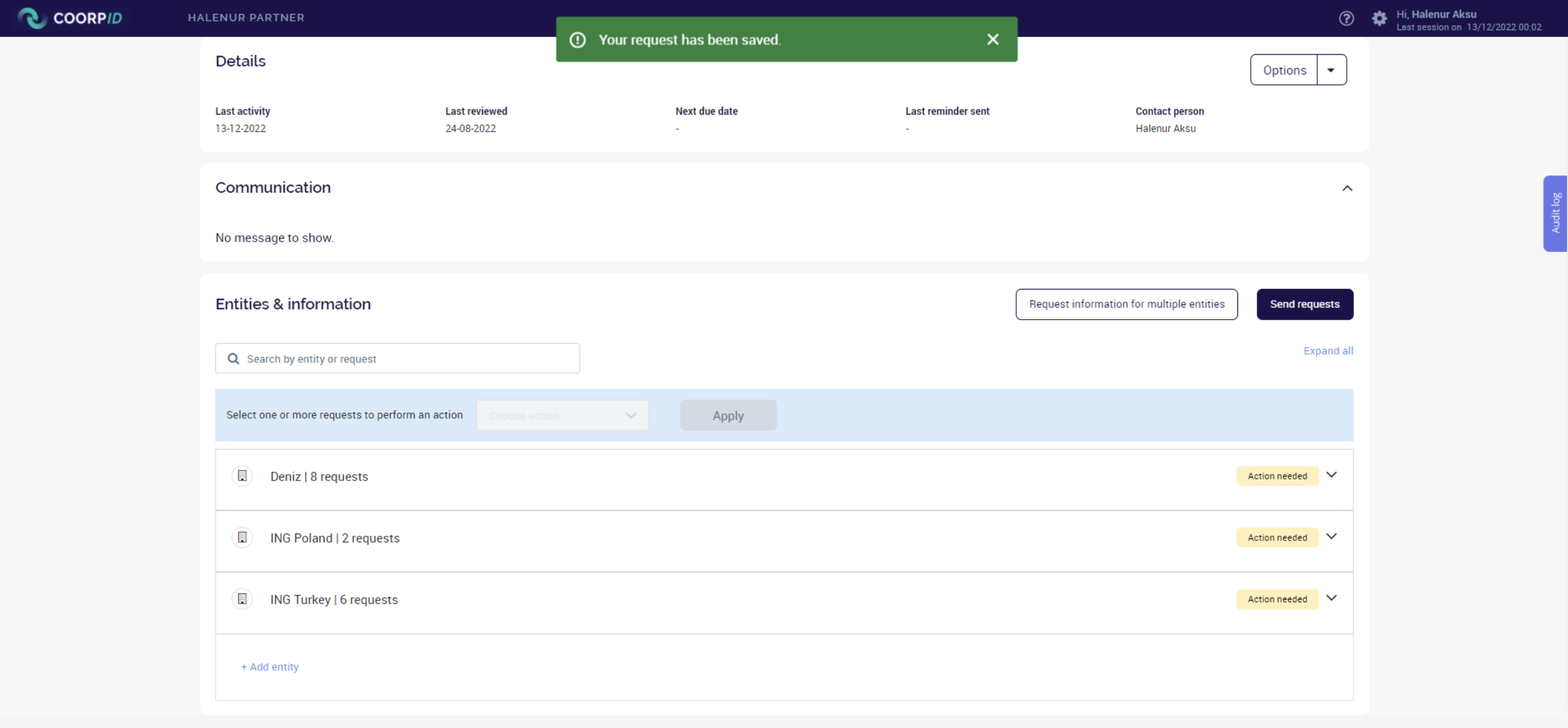
Task: Click the Halenur Aksu contact person value
Action: click(x=1165, y=129)
